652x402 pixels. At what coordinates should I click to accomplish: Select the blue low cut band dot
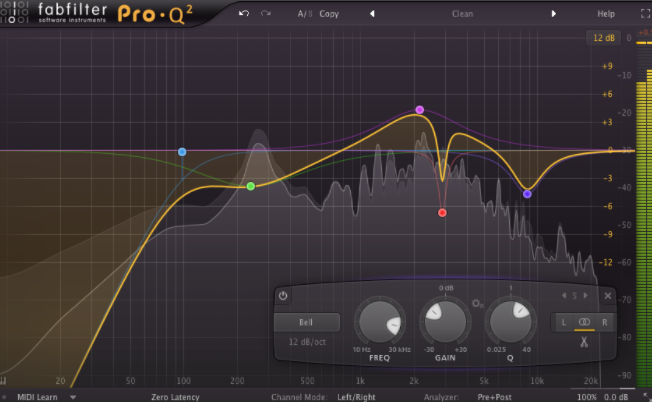pos(182,152)
